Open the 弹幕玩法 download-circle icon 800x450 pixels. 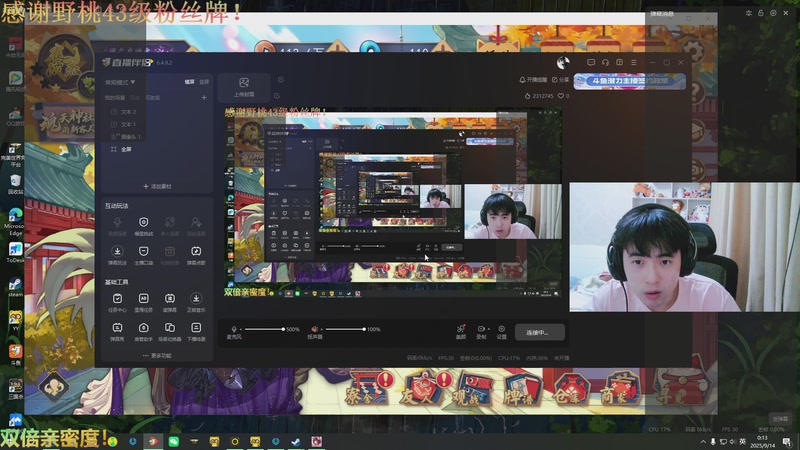tap(117, 255)
